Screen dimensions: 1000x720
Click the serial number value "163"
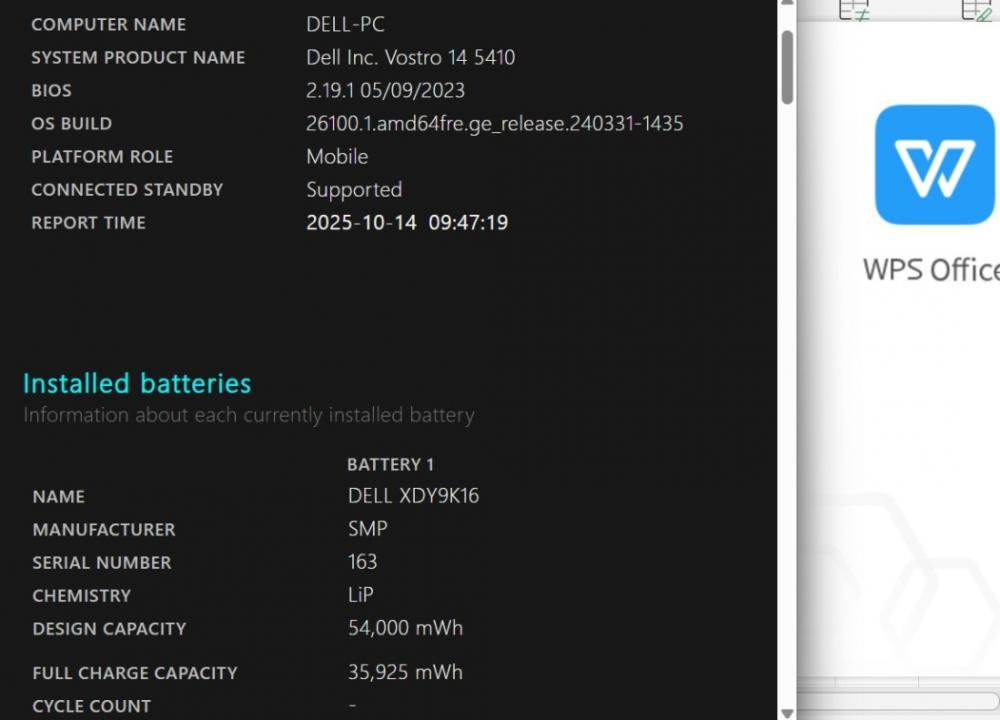(x=362, y=562)
